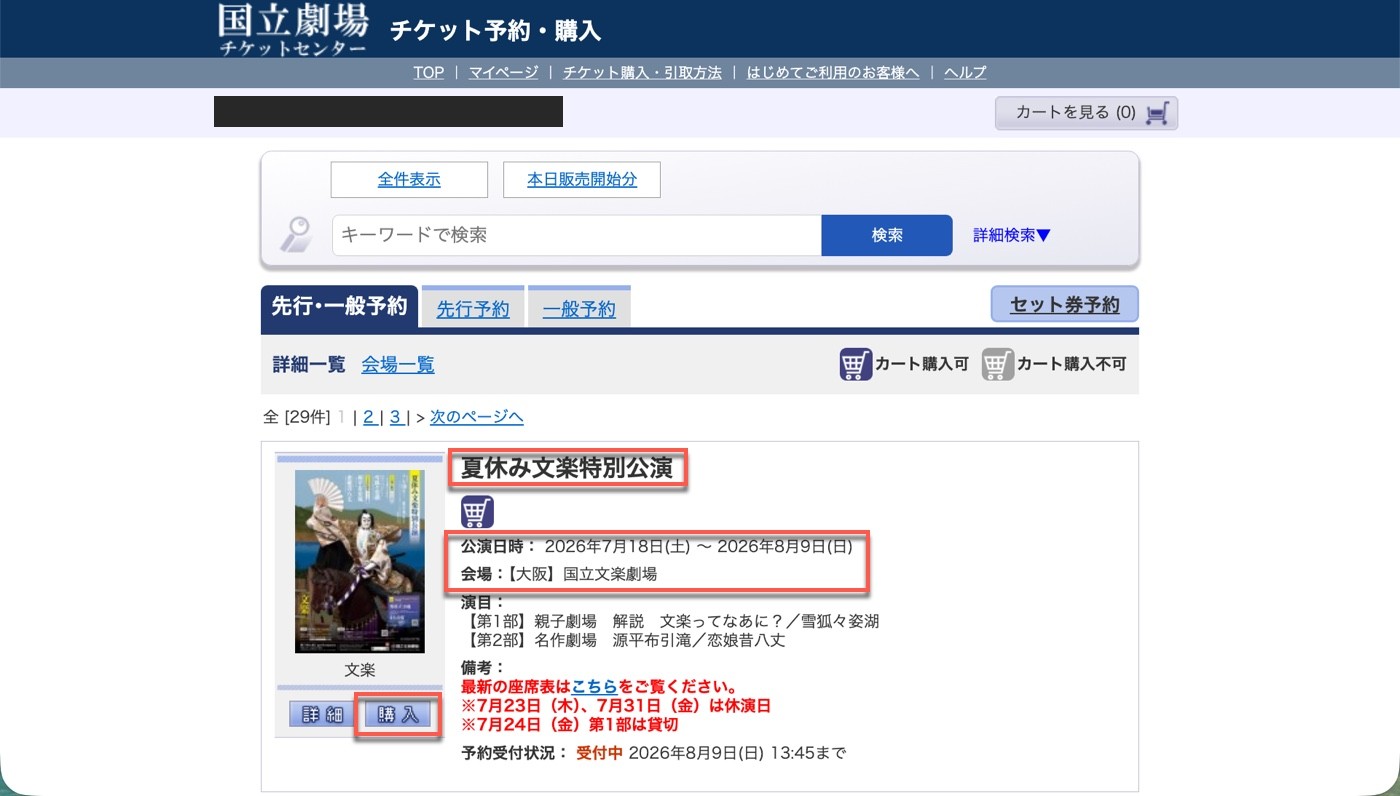Click the 購入 button under the poster
This screenshot has height=796, width=1400.
click(398, 715)
